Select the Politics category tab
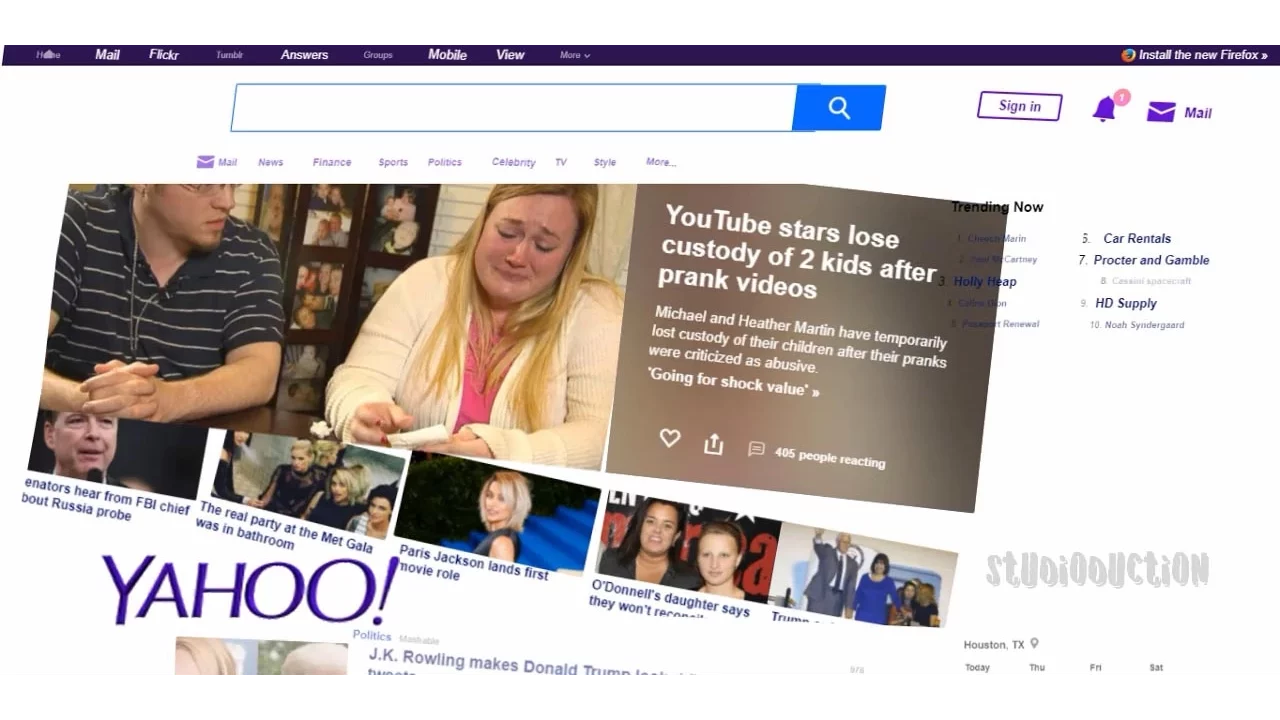 pyautogui.click(x=445, y=162)
